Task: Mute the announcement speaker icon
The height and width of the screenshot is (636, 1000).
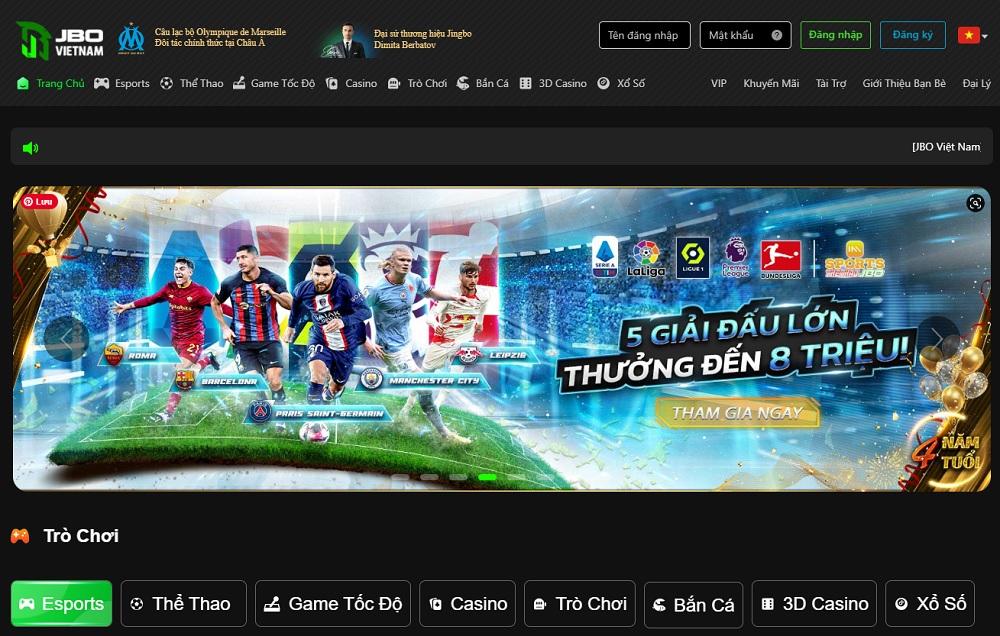Action: (x=30, y=146)
